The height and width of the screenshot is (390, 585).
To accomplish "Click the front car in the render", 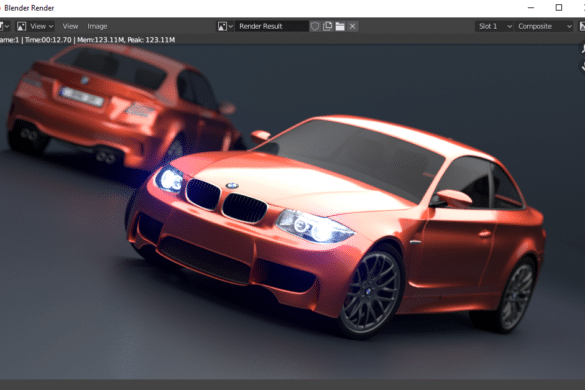I will (336, 224).
